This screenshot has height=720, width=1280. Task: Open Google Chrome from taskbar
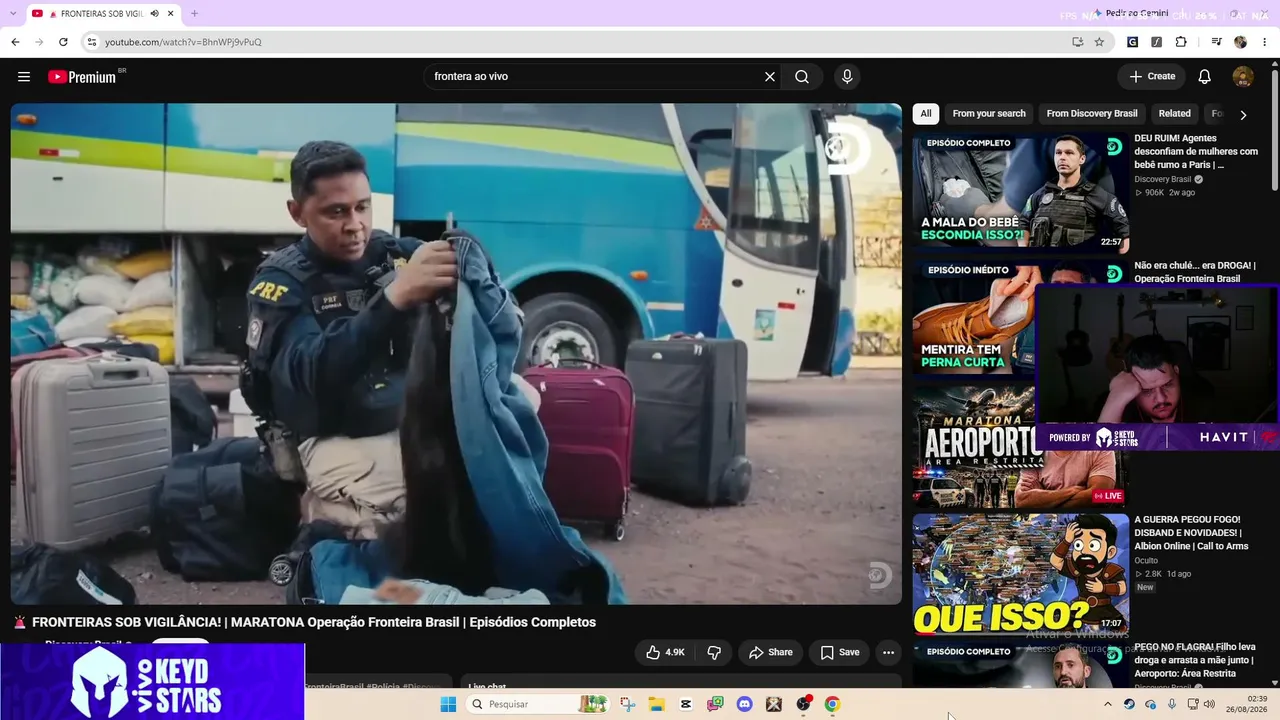[x=832, y=704]
